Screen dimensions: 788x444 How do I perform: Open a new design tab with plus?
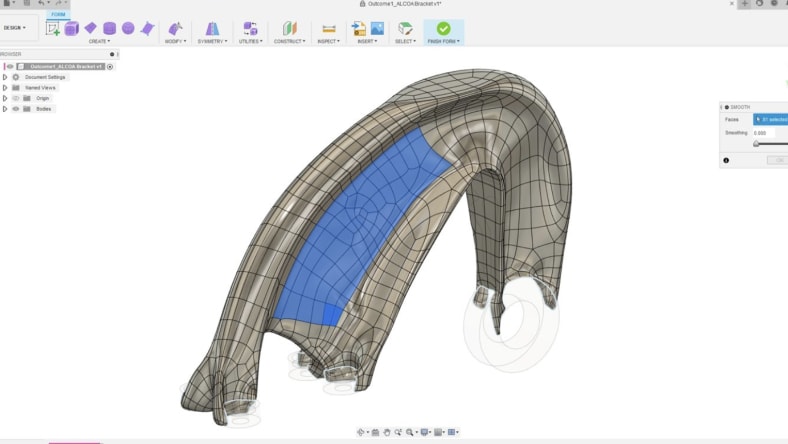click(x=744, y=4)
